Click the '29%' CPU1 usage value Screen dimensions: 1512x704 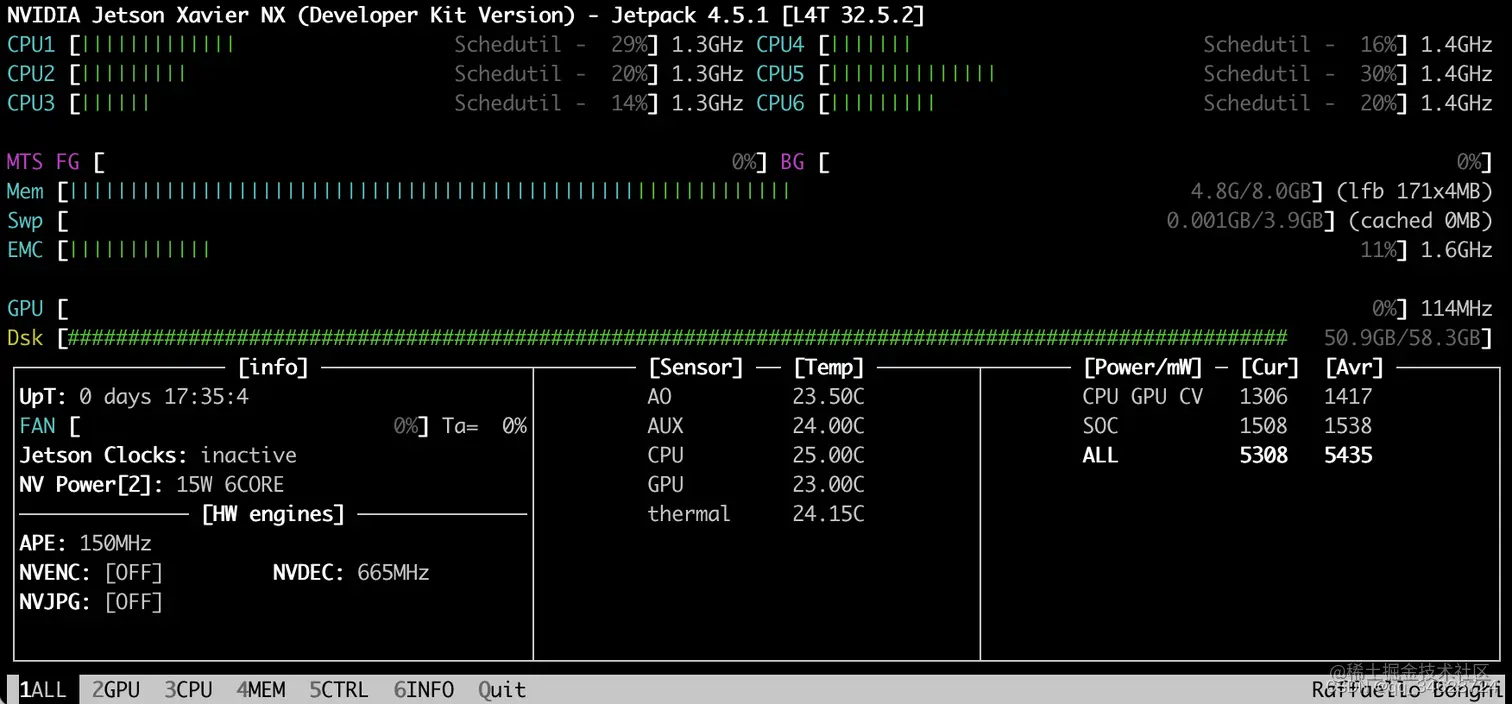coord(631,45)
